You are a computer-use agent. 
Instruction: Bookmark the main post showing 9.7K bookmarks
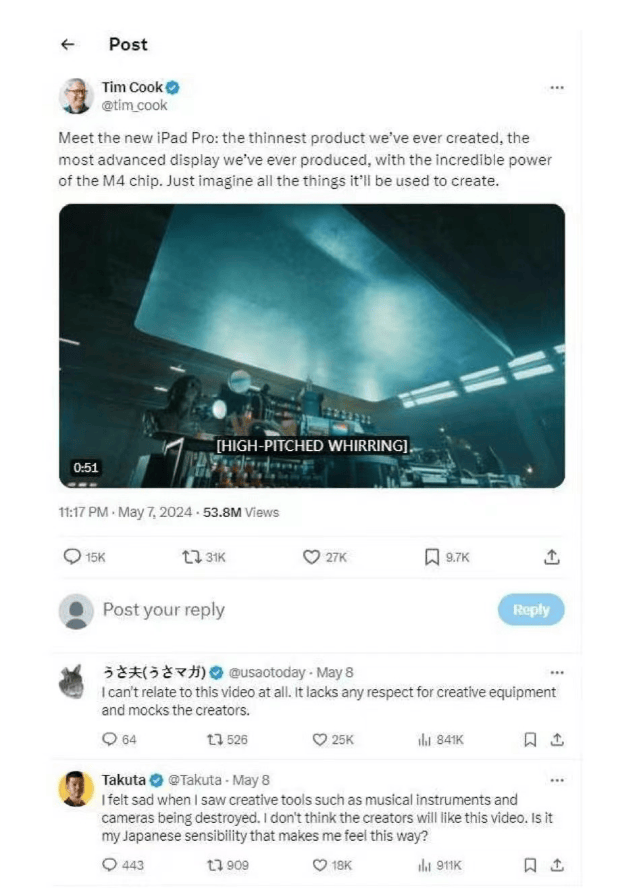pyautogui.click(x=431, y=557)
